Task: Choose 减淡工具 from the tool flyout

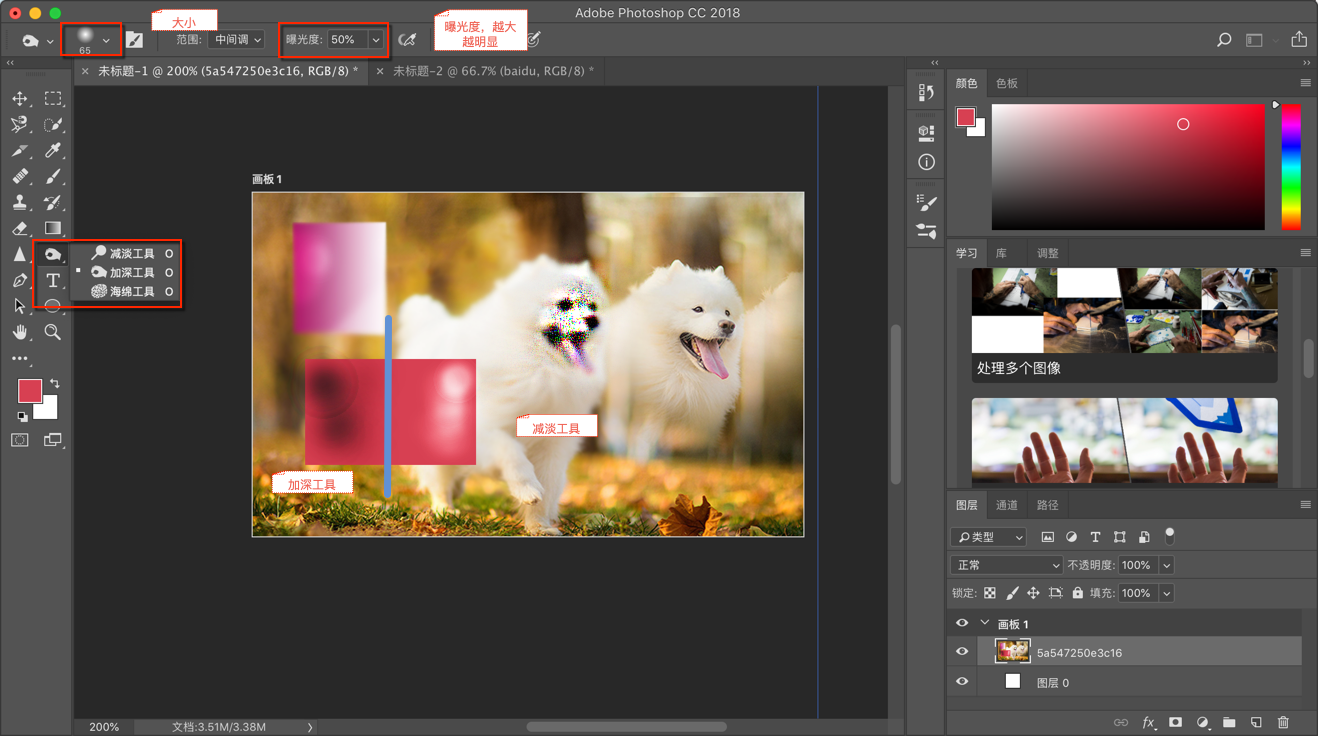Action: (x=131, y=254)
